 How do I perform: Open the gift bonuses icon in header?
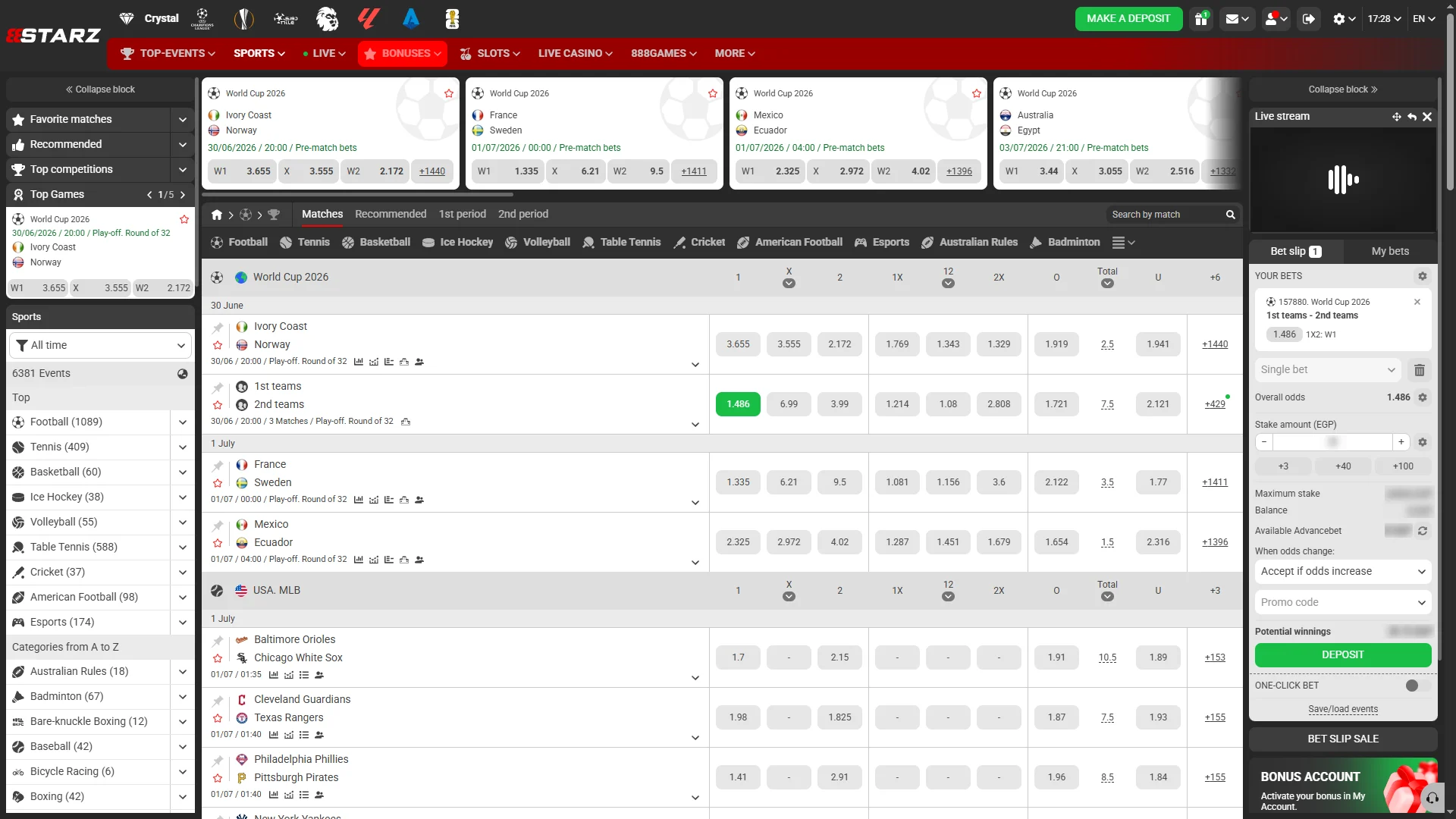click(1200, 19)
